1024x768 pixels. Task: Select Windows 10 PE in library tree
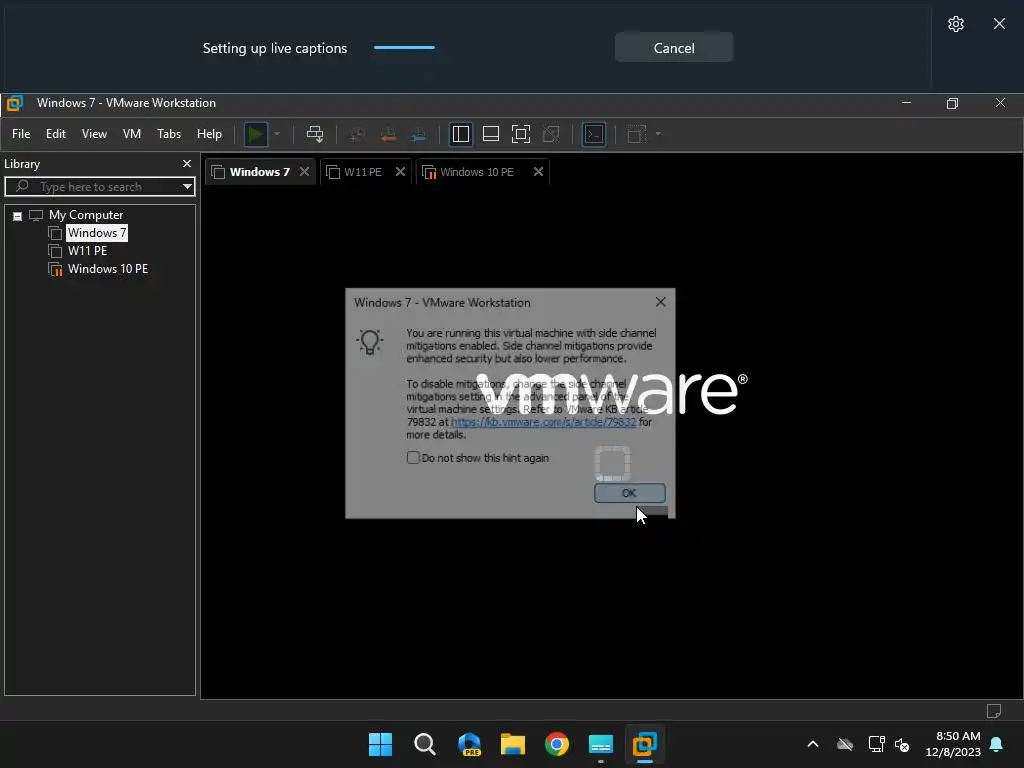[108, 269]
